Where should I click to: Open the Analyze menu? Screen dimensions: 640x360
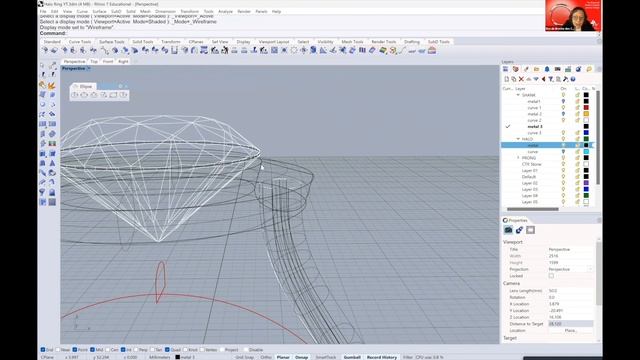(225, 11)
